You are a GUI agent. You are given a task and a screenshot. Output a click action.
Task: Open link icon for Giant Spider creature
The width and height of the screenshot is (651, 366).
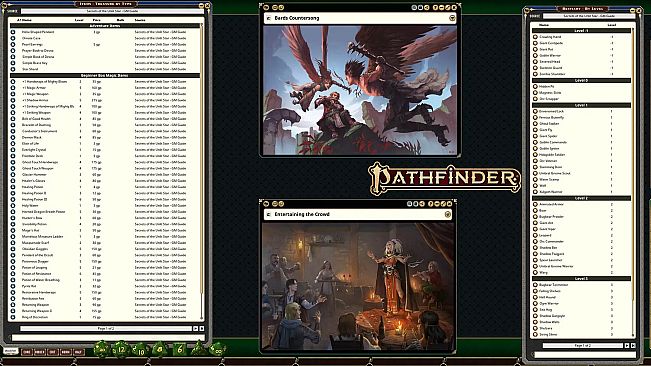[x=535, y=136]
